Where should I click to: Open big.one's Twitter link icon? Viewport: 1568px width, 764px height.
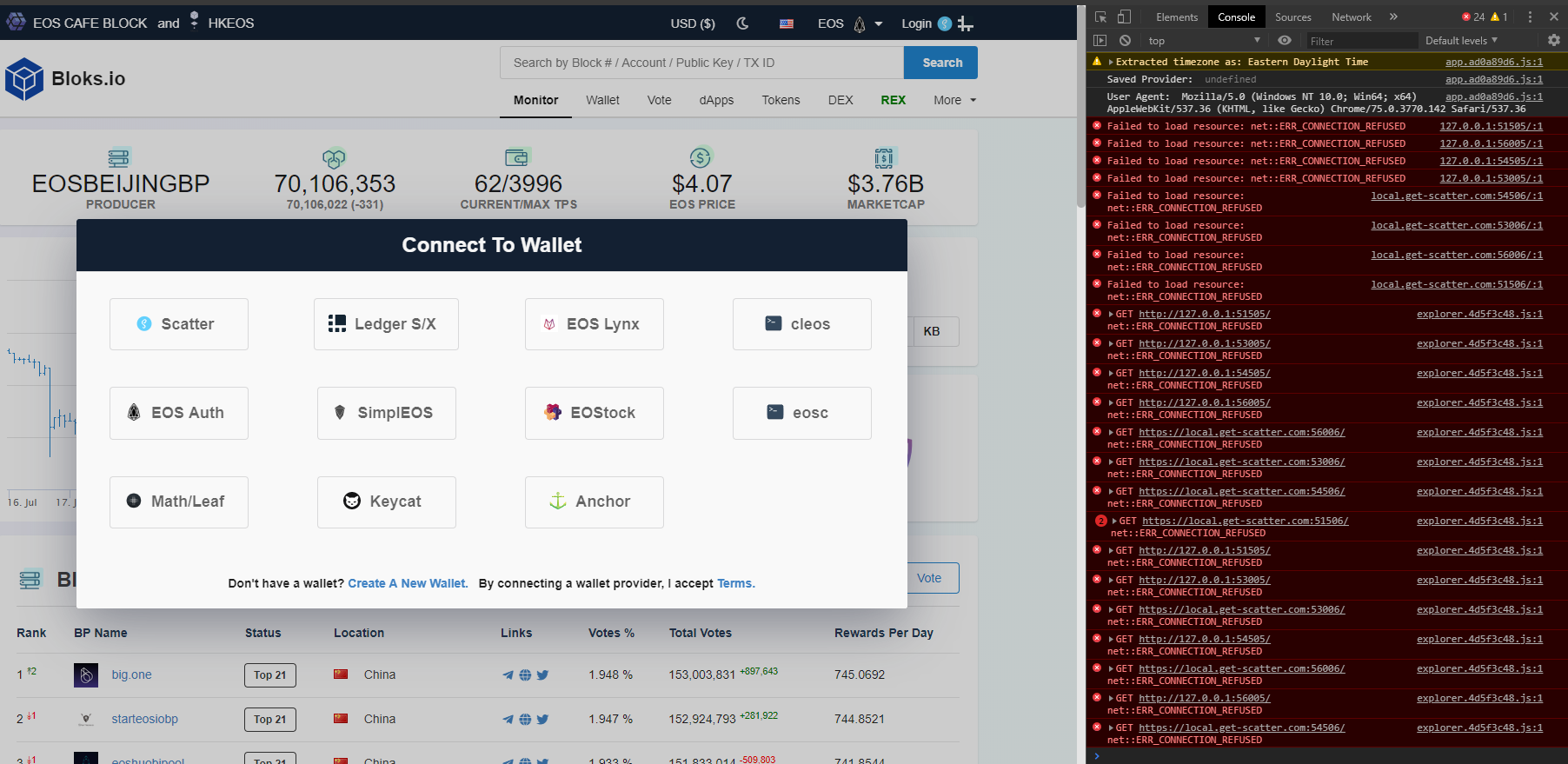[542, 675]
